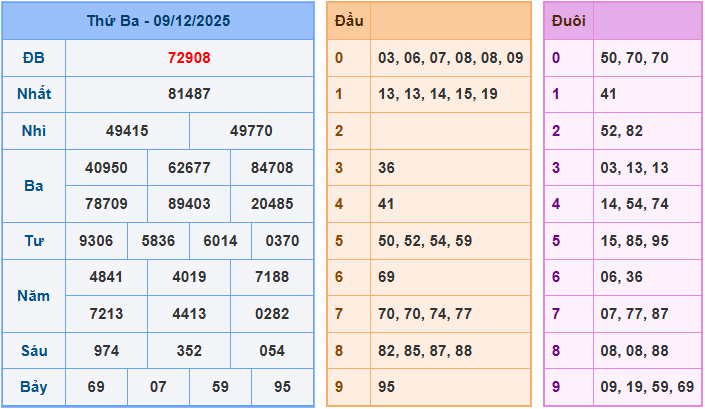Click fourth prize number 0370
The width and height of the screenshot is (705, 409).
282,241
